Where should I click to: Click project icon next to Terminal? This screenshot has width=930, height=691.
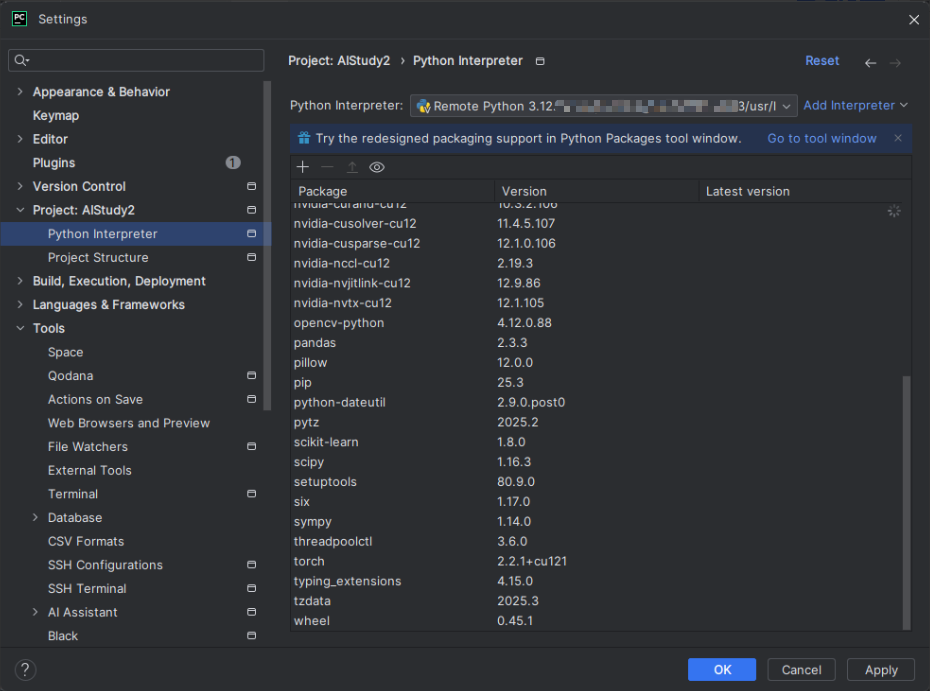(251, 494)
